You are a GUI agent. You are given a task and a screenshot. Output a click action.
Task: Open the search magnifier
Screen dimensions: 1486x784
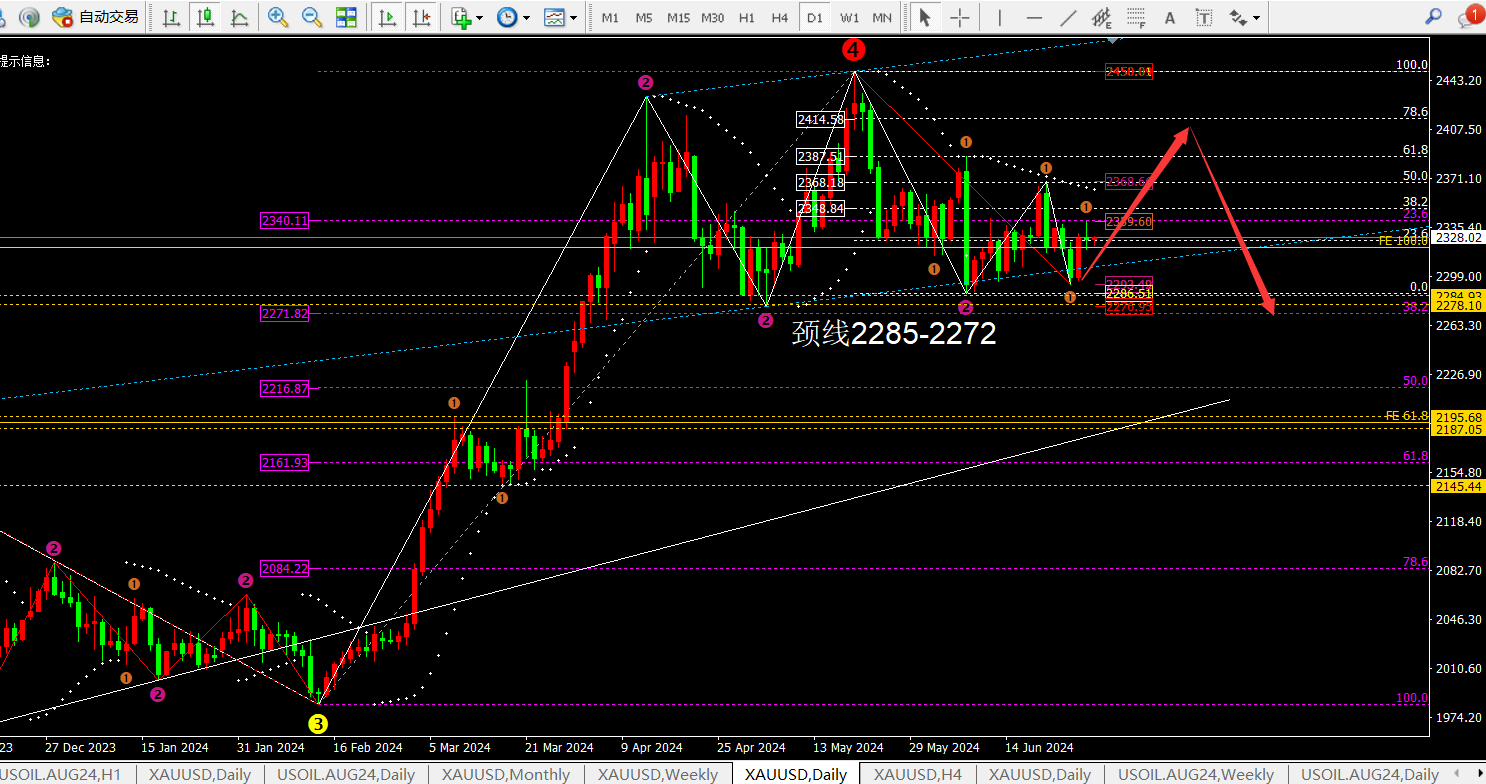pyautogui.click(x=1434, y=16)
